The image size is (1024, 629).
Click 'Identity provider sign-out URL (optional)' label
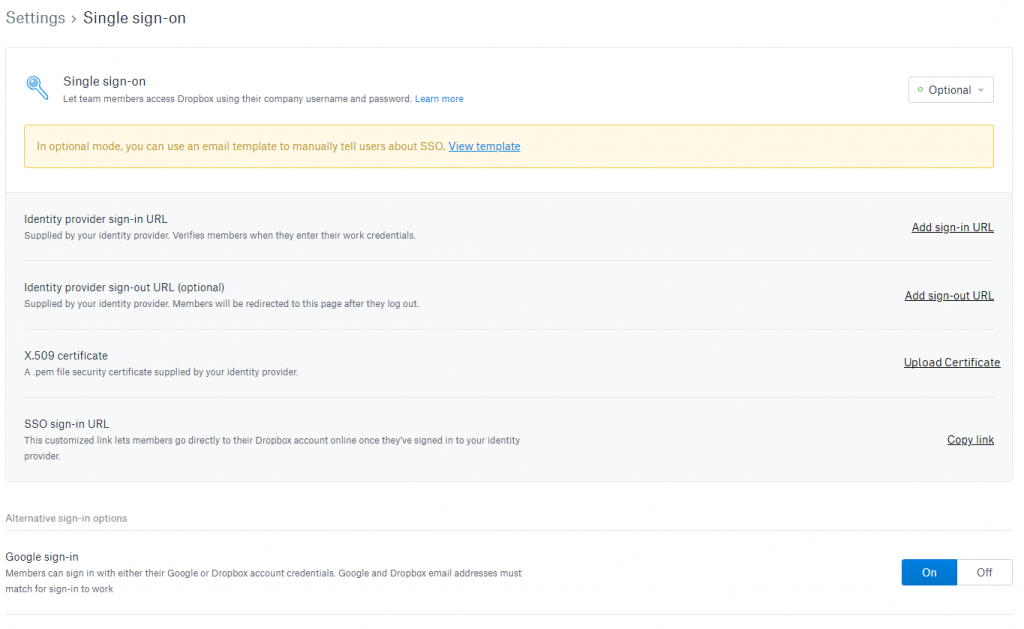(x=124, y=287)
